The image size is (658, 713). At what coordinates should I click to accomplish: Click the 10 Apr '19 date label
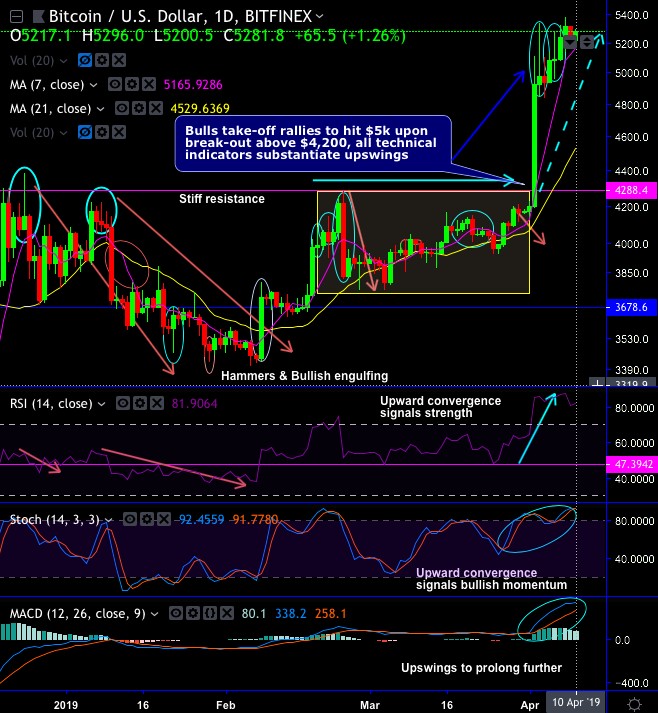pyautogui.click(x=576, y=703)
